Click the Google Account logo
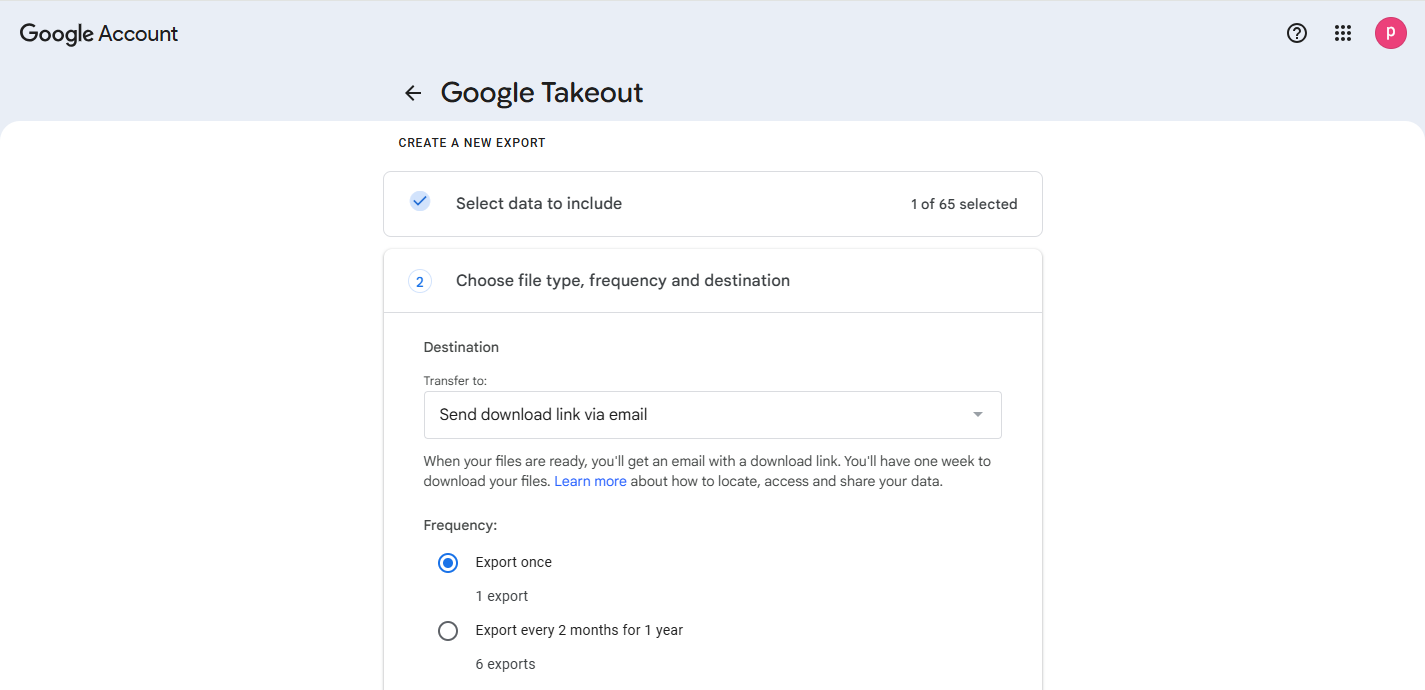1425x690 pixels. coord(99,33)
